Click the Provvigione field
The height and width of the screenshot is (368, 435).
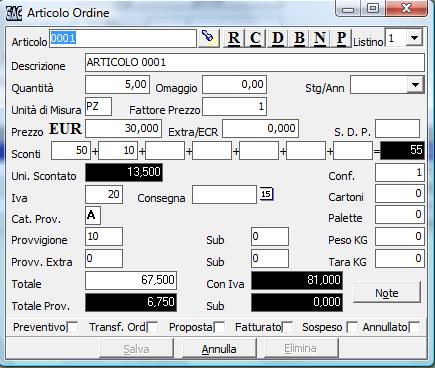point(104,236)
